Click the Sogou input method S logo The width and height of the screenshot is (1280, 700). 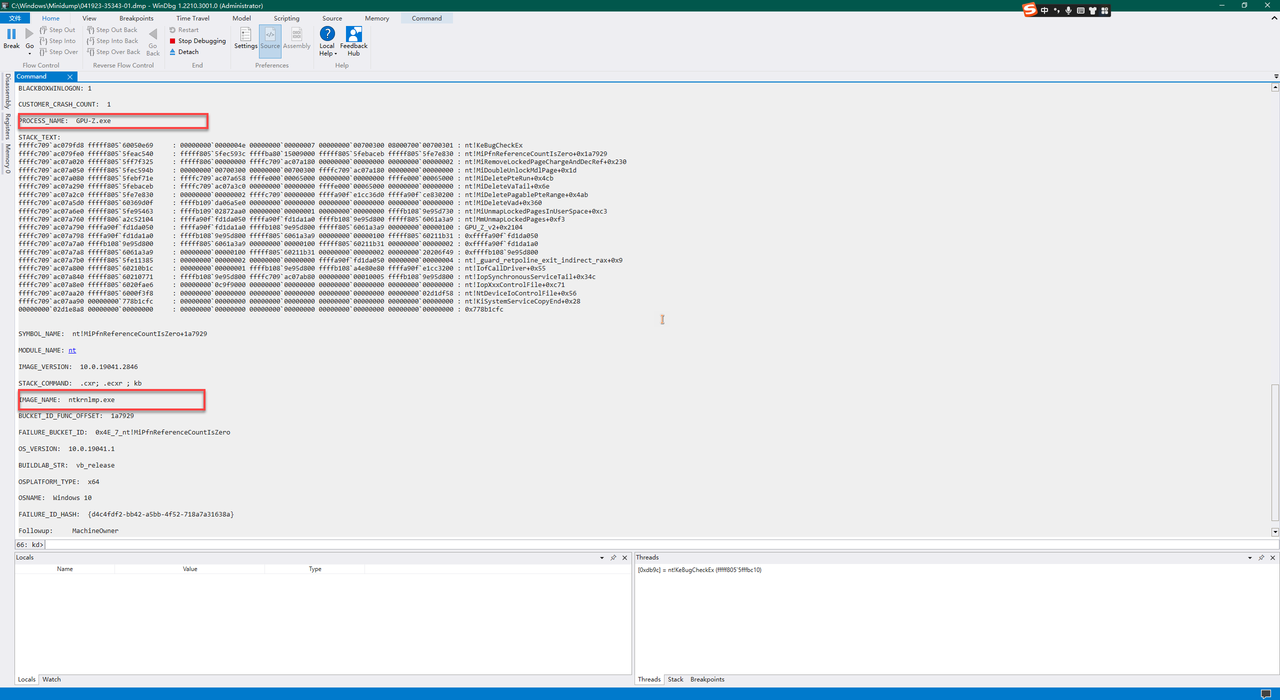pyautogui.click(x=1030, y=10)
